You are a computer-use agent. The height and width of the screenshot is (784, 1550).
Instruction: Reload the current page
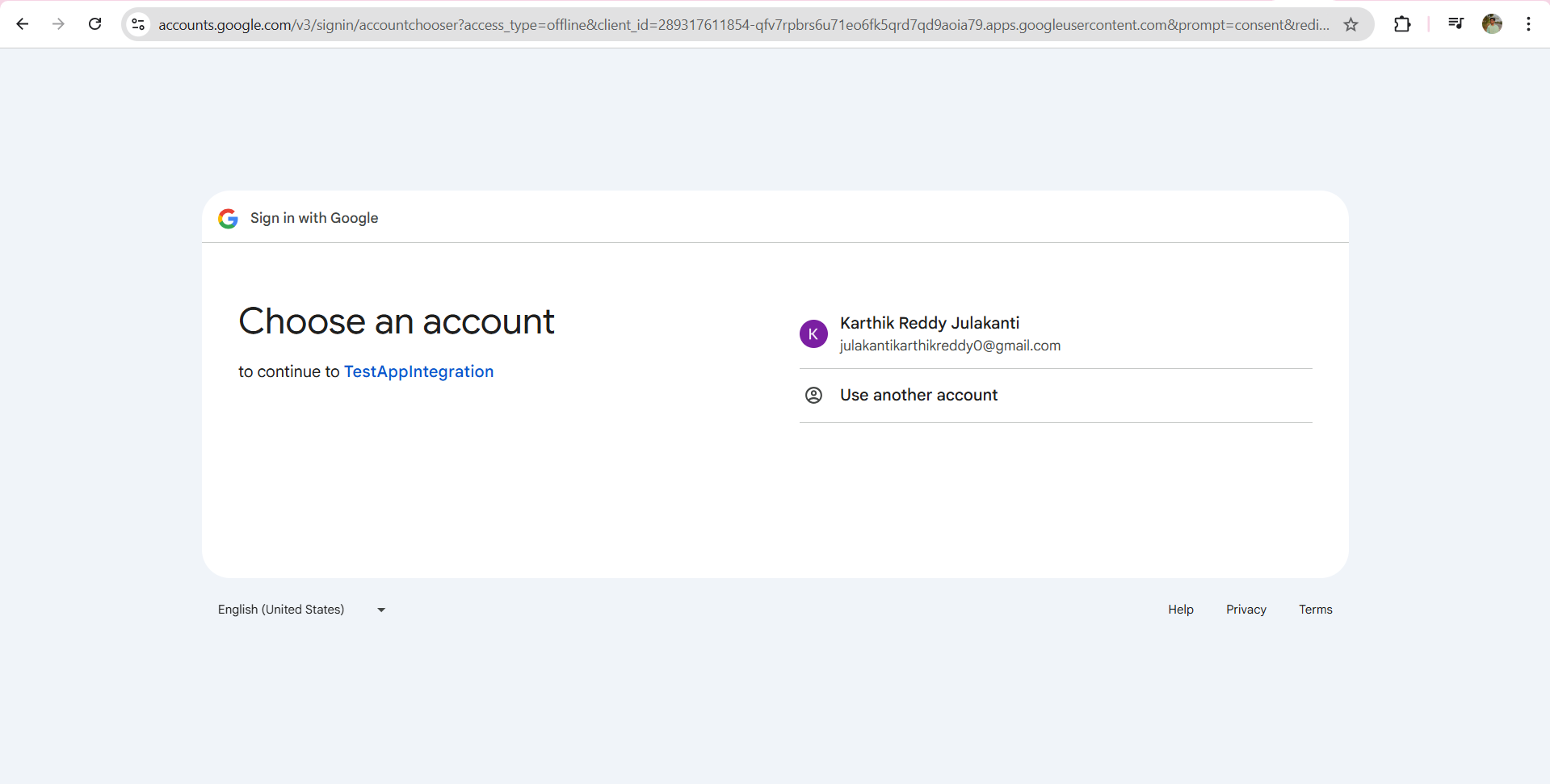(95, 24)
